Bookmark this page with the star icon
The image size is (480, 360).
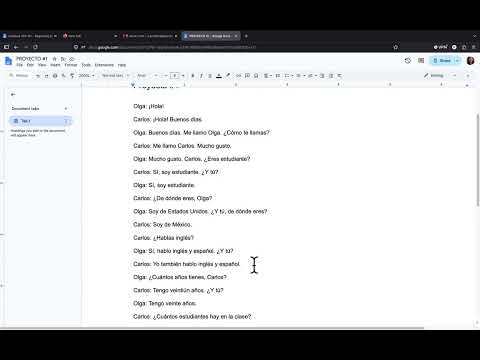pyautogui.click(x=396, y=47)
